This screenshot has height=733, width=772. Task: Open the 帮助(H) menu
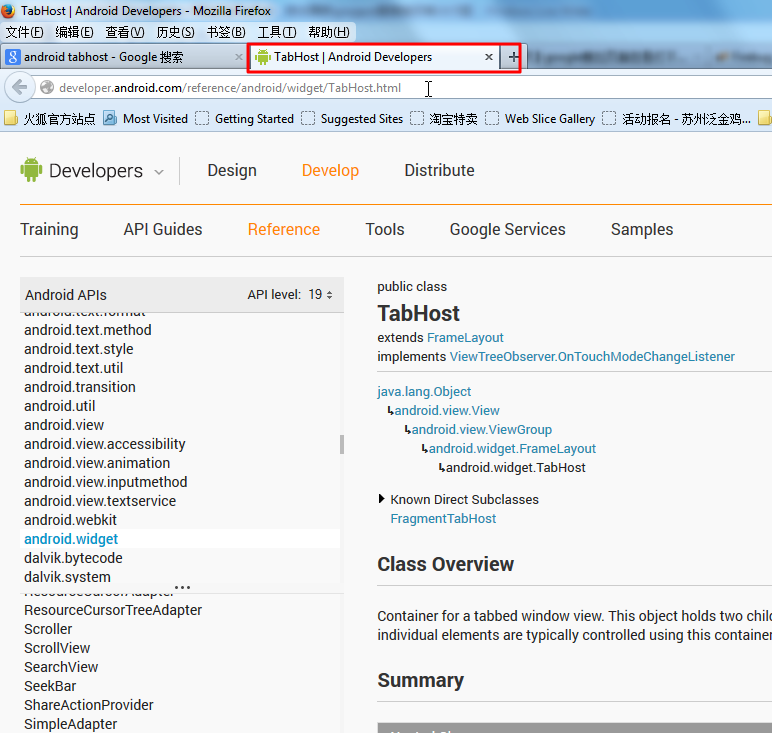[x=328, y=32]
